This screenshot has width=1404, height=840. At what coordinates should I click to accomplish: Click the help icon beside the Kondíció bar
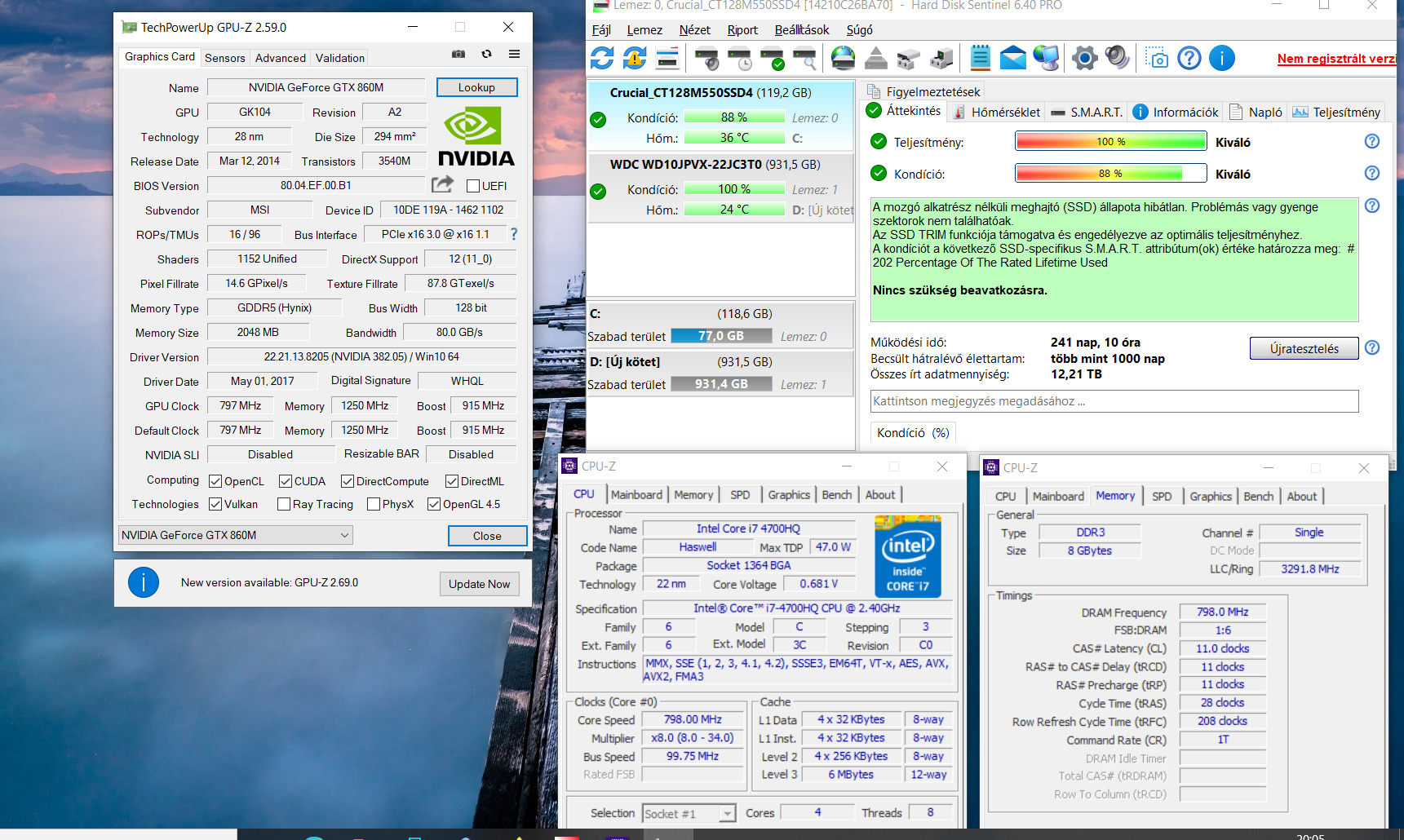tap(1372, 173)
